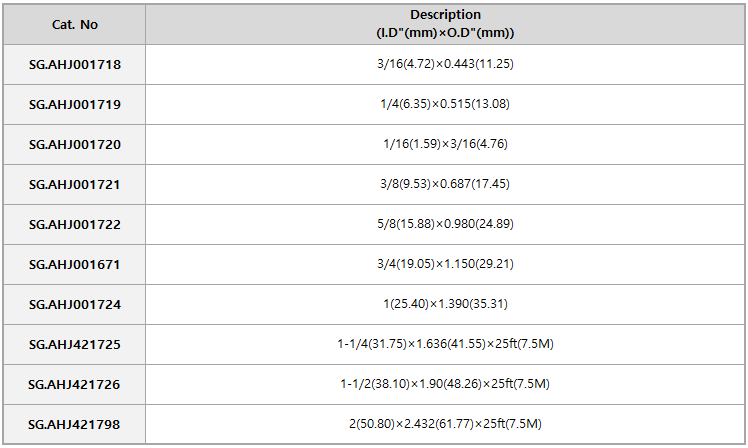Screen dimensions: 748x448
Task: Select catalog number SG.AHJ001724
Action: click(75, 305)
